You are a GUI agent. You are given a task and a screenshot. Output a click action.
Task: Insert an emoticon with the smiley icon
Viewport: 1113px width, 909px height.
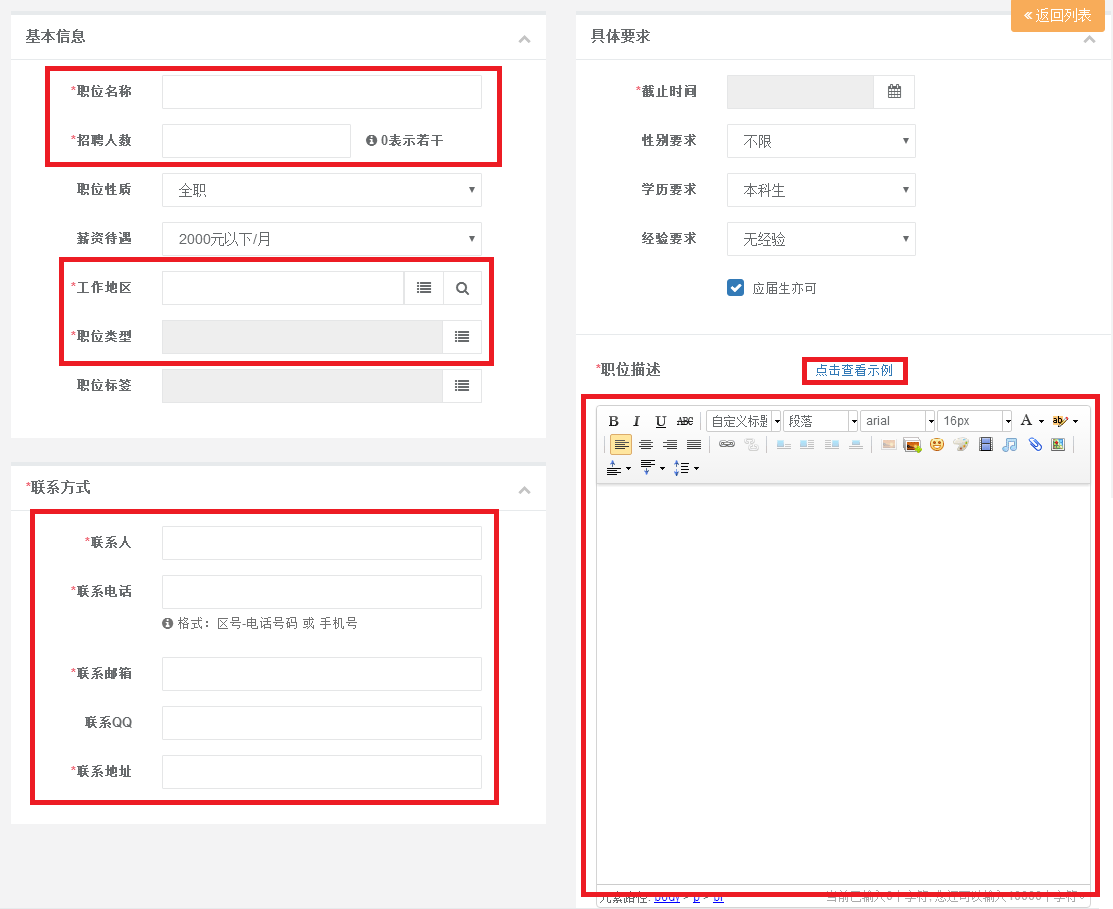937,445
